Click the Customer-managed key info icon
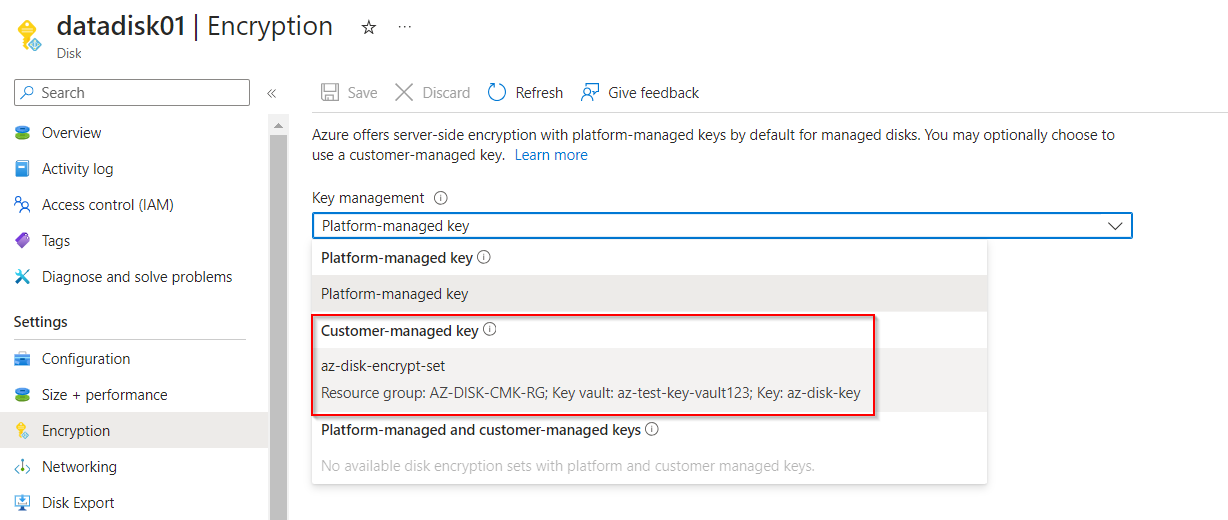Screen dimensions: 1228x520 click(x=490, y=330)
